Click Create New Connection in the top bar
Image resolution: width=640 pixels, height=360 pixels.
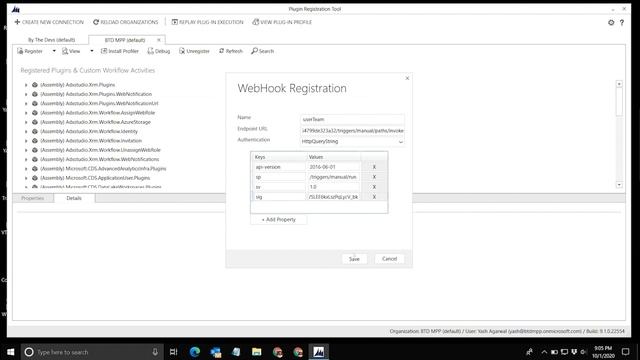pyautogui.click(x=49, y=22)
